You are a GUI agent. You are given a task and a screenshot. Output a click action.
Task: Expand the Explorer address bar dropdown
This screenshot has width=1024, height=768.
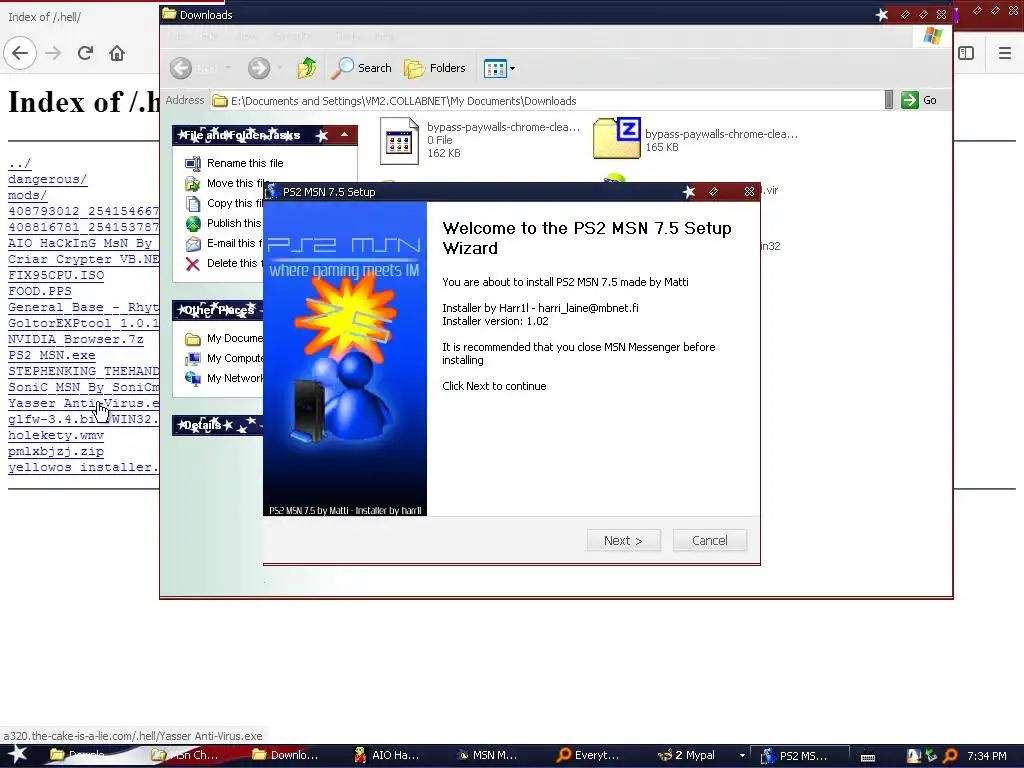coord(889,100)
